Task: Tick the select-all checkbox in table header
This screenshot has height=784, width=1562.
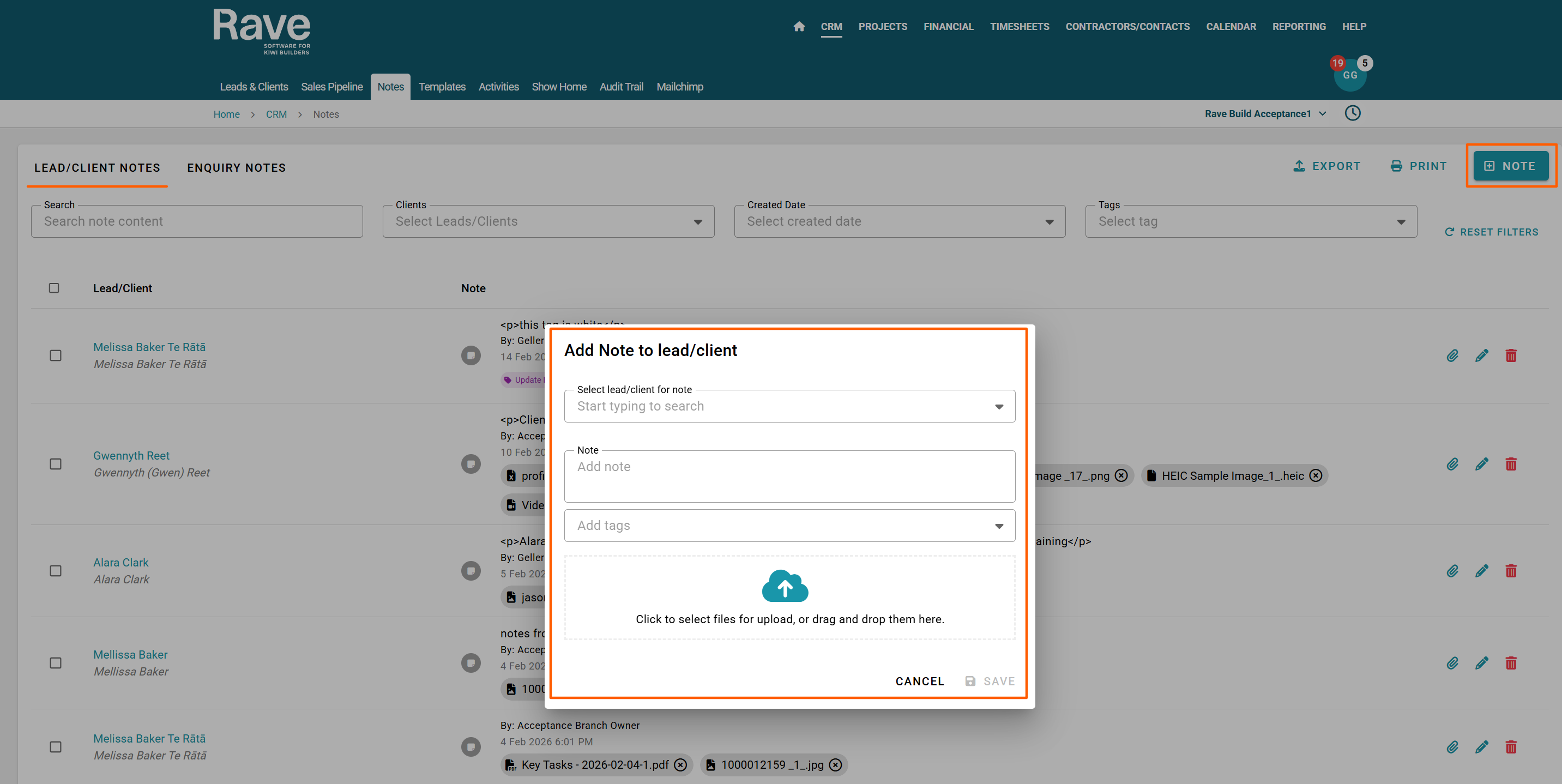Action: 54,288
